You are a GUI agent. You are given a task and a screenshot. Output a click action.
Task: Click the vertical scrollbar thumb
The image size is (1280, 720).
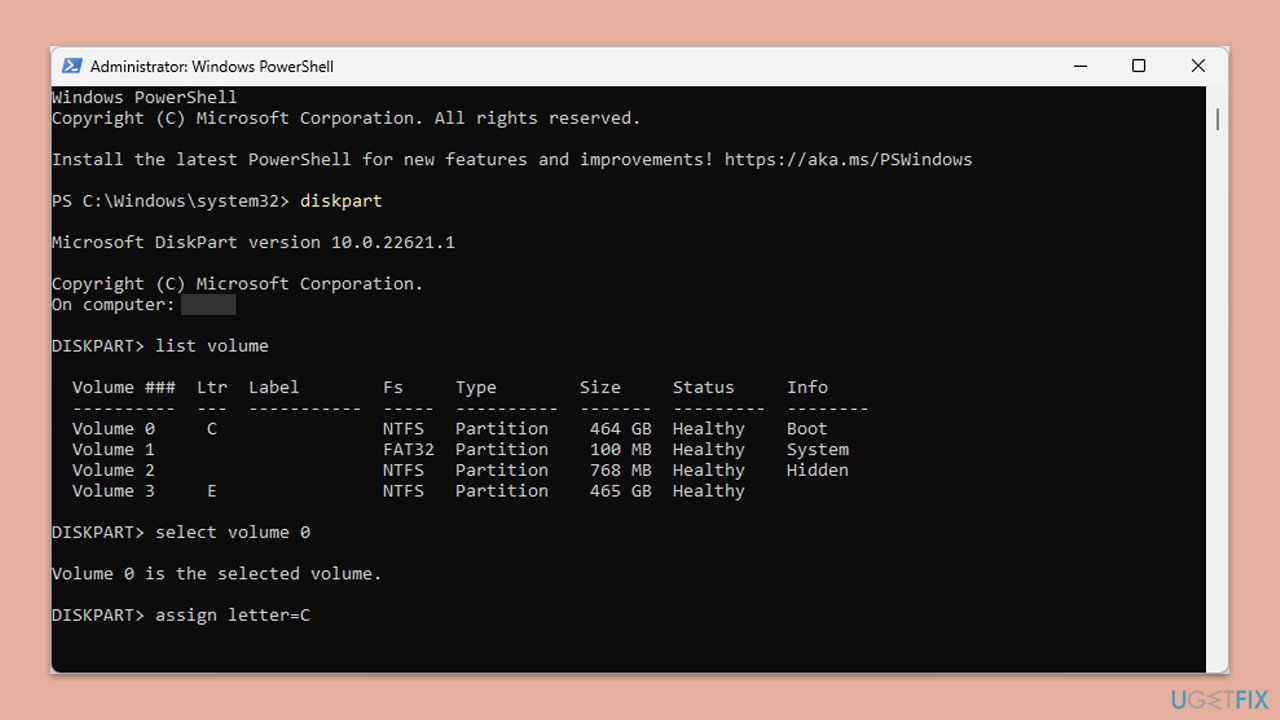(x=1217, y=118)
